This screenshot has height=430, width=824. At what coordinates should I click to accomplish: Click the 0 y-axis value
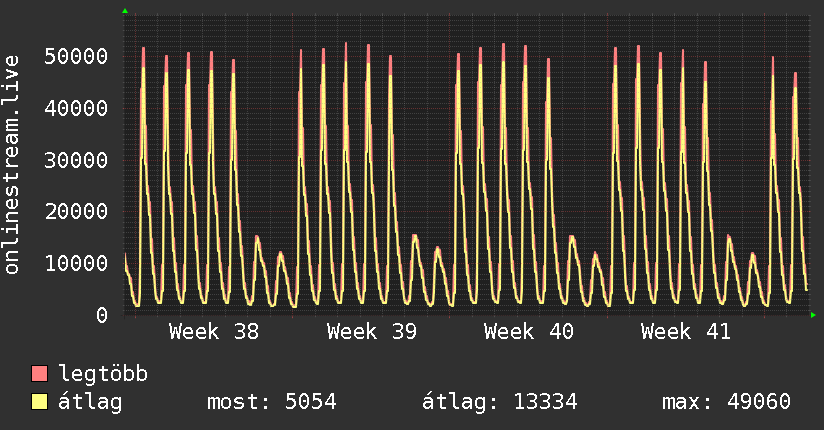point(102,315)
